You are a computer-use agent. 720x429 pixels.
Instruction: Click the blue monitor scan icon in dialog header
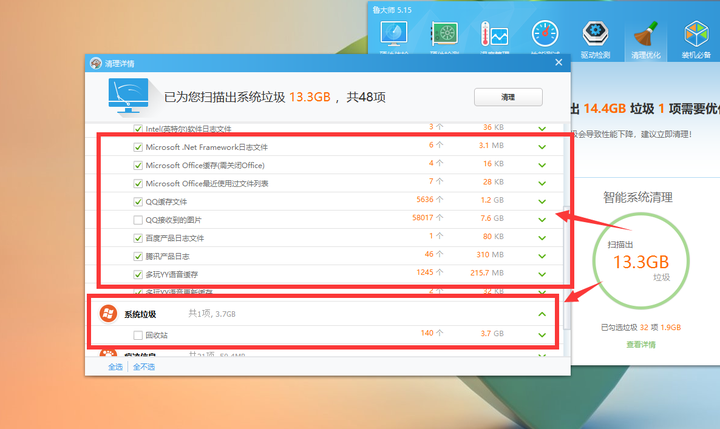pos(128,96)
